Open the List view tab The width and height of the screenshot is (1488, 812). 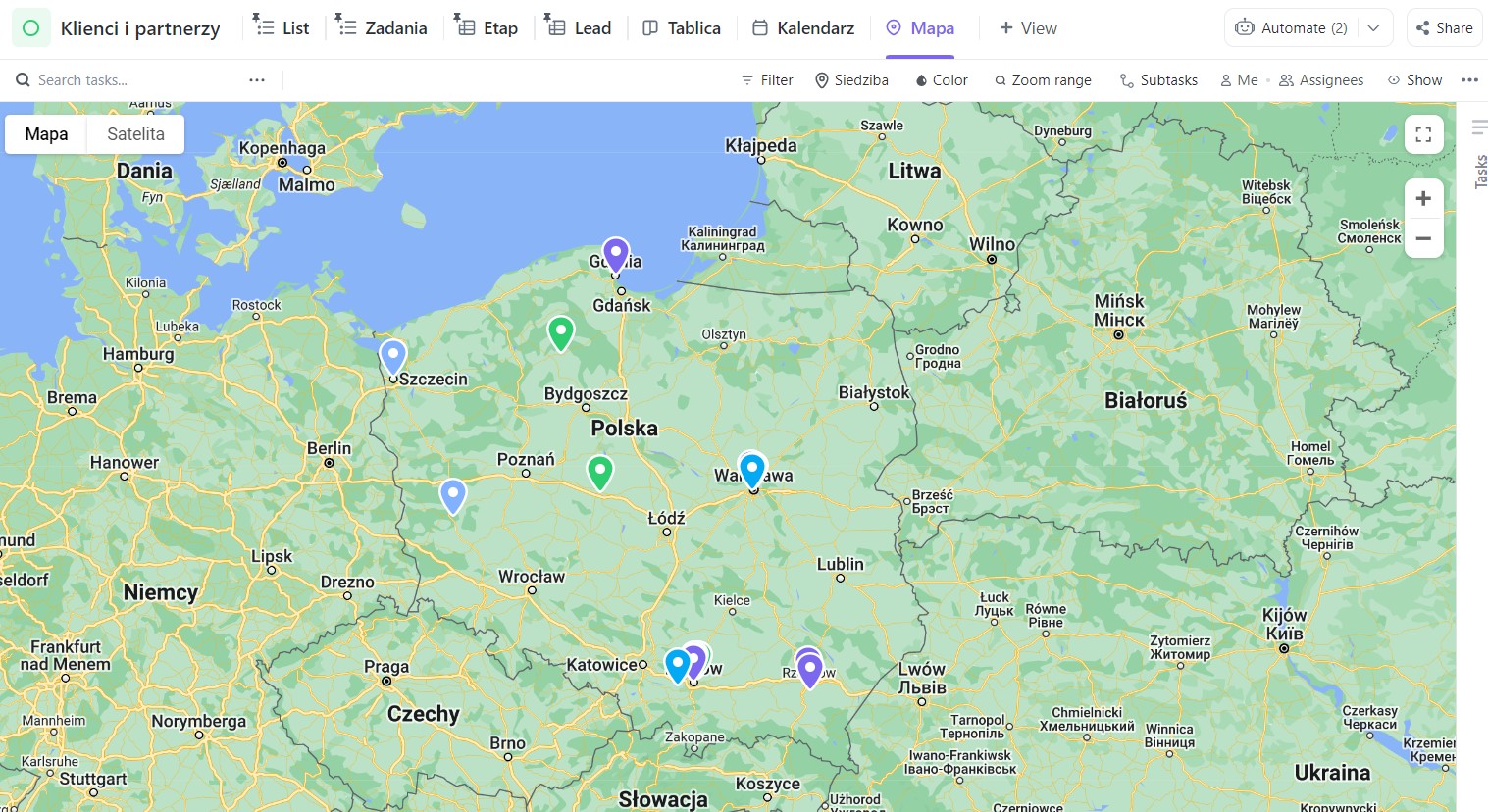click(282, 28)
